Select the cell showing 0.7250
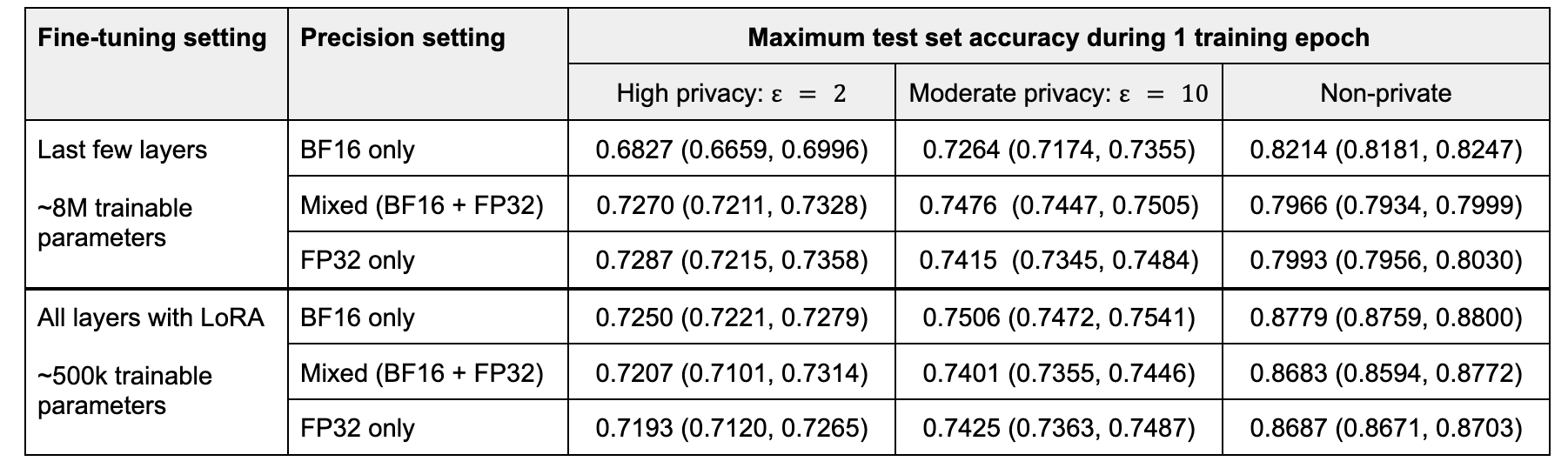Viewport: 1568px width, 468px height. 731,318
